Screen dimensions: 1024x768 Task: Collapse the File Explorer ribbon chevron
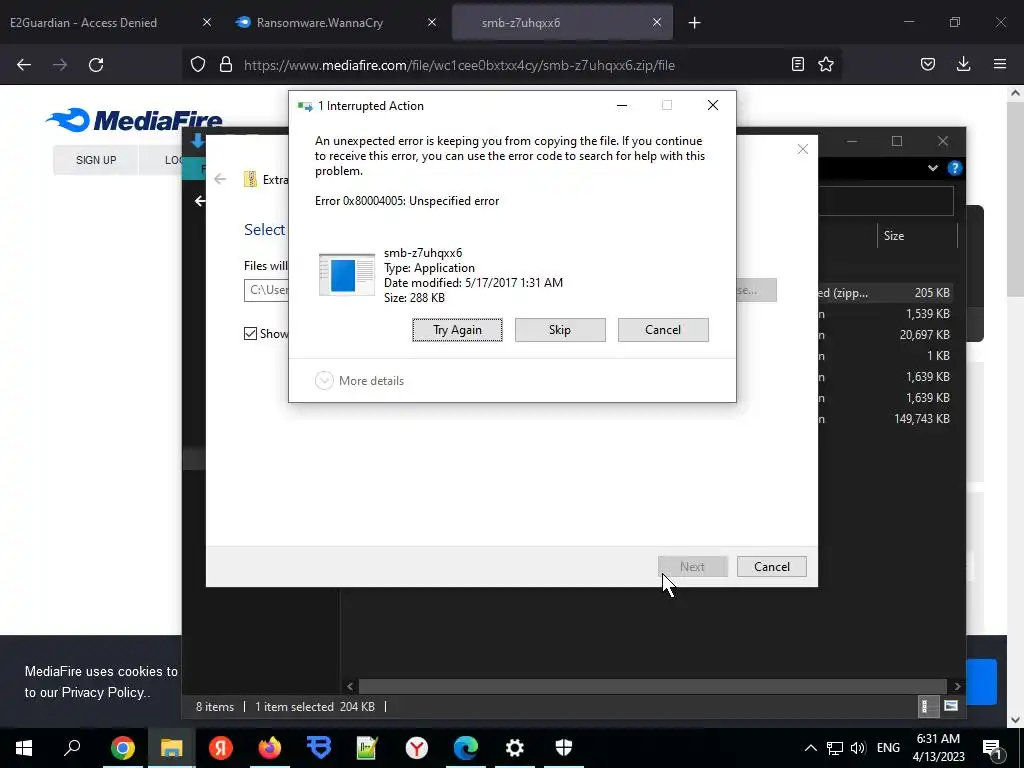pos(933,168)
